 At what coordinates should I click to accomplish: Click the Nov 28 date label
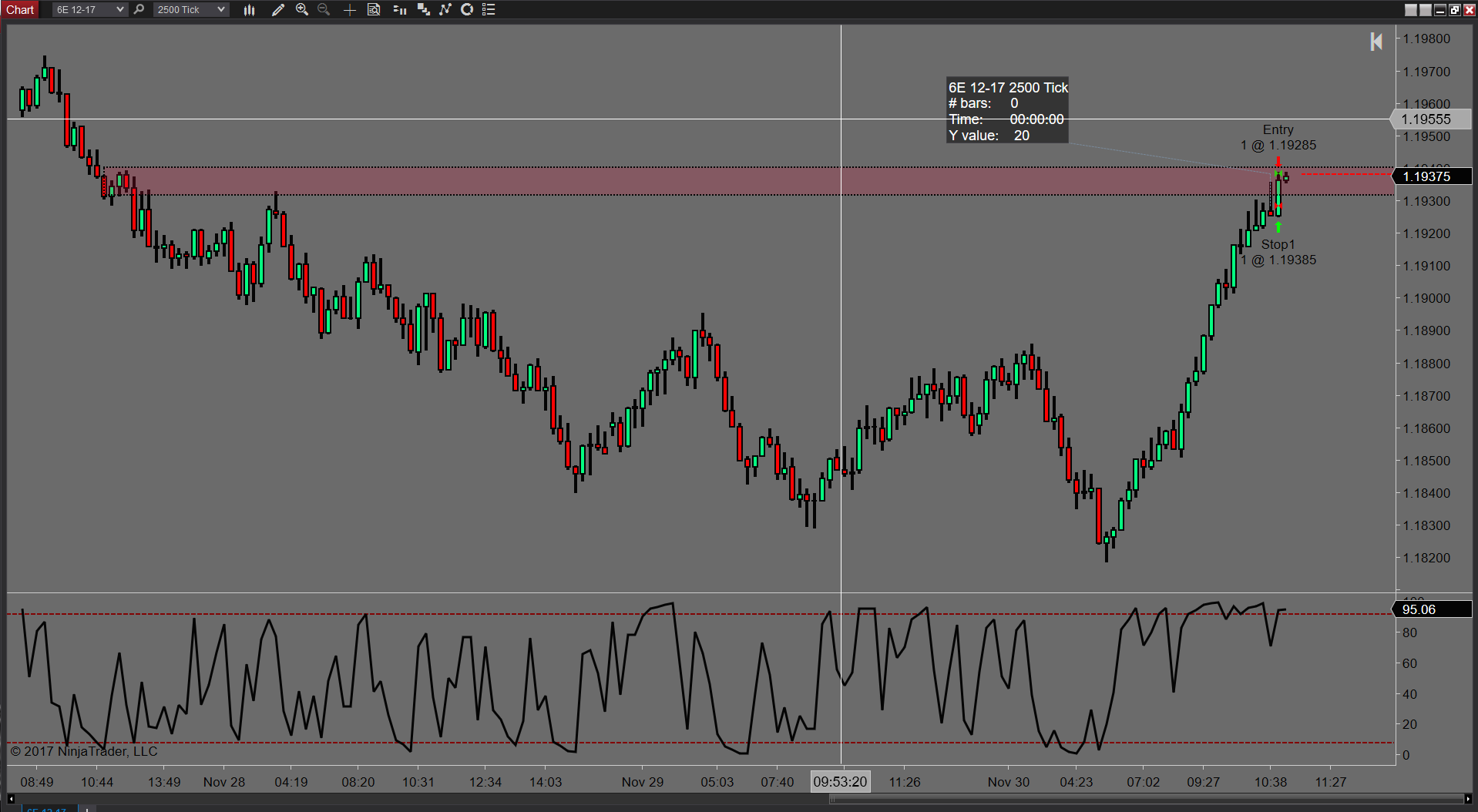click(x=224, y=782)
